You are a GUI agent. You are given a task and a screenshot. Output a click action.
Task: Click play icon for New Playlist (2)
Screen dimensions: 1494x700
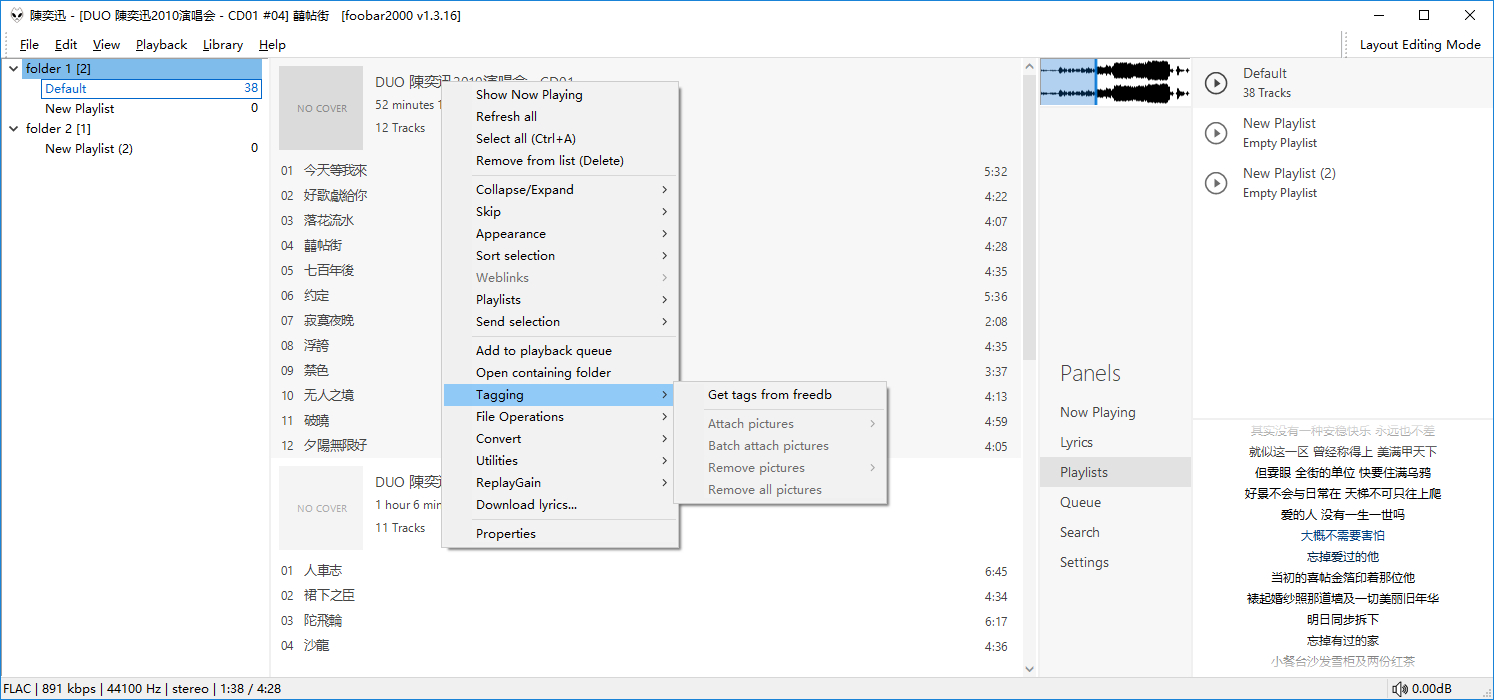click(x=1216, y=183)
